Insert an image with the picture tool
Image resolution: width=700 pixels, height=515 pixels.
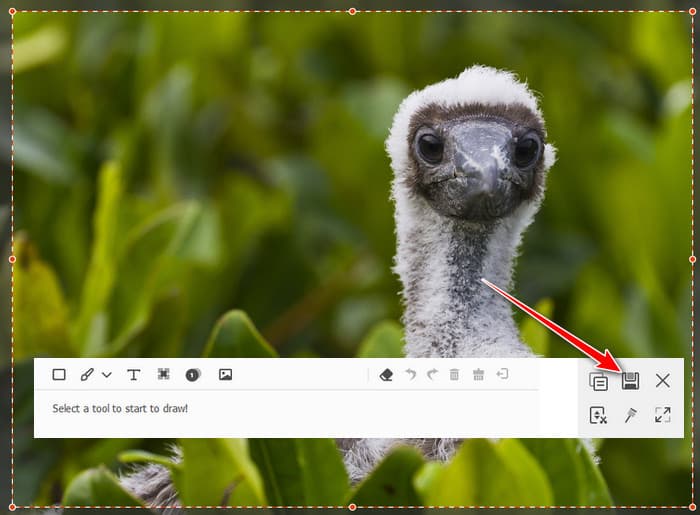coord(225,375)
